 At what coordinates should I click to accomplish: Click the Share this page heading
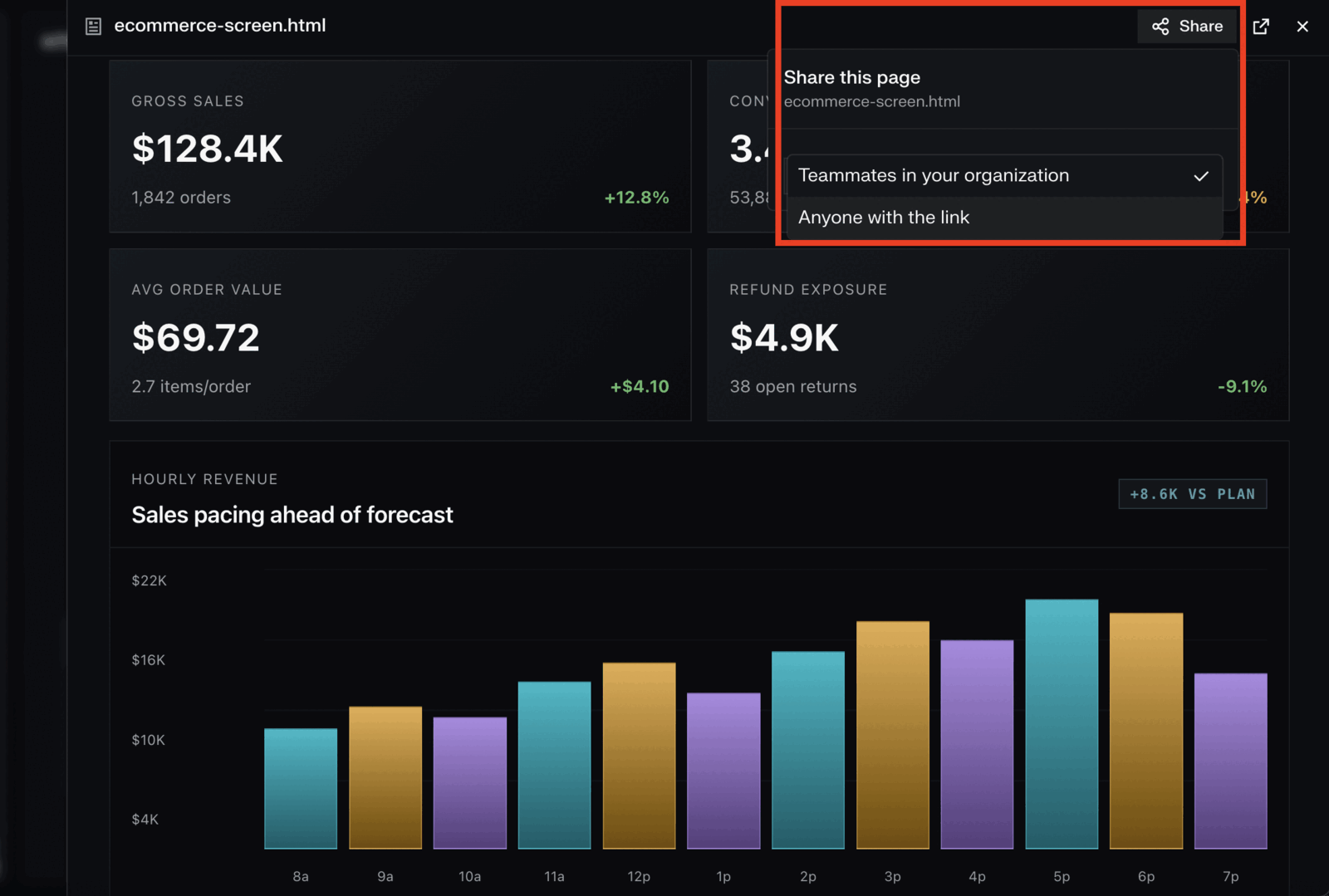point(852,77)
